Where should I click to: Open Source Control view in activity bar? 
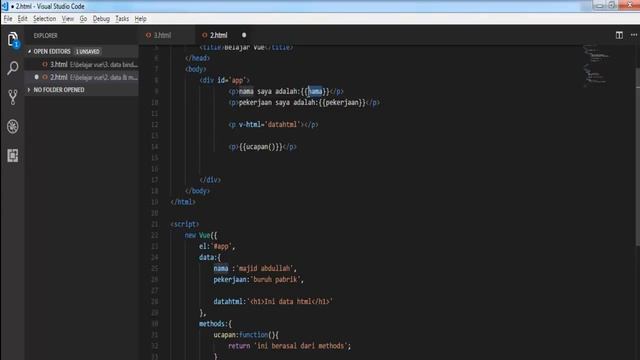[13, 97]
